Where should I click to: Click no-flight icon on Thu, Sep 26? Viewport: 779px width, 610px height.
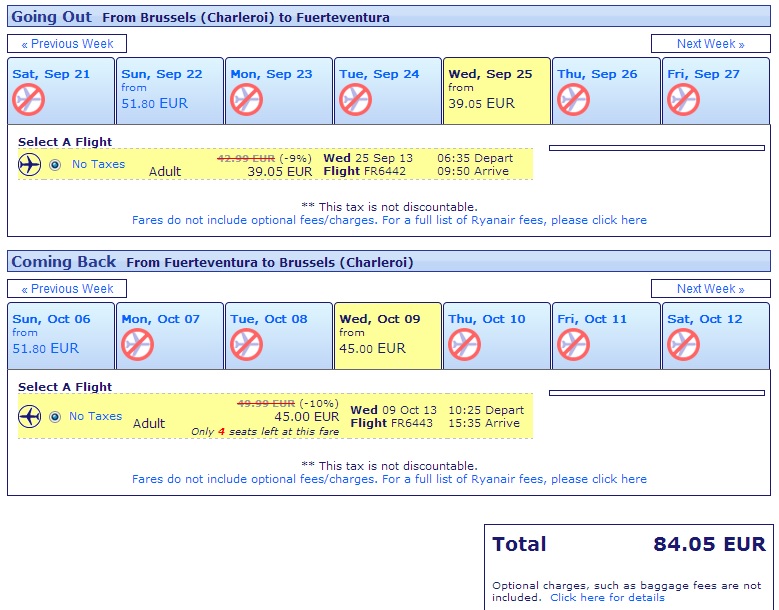click(573, 99)
